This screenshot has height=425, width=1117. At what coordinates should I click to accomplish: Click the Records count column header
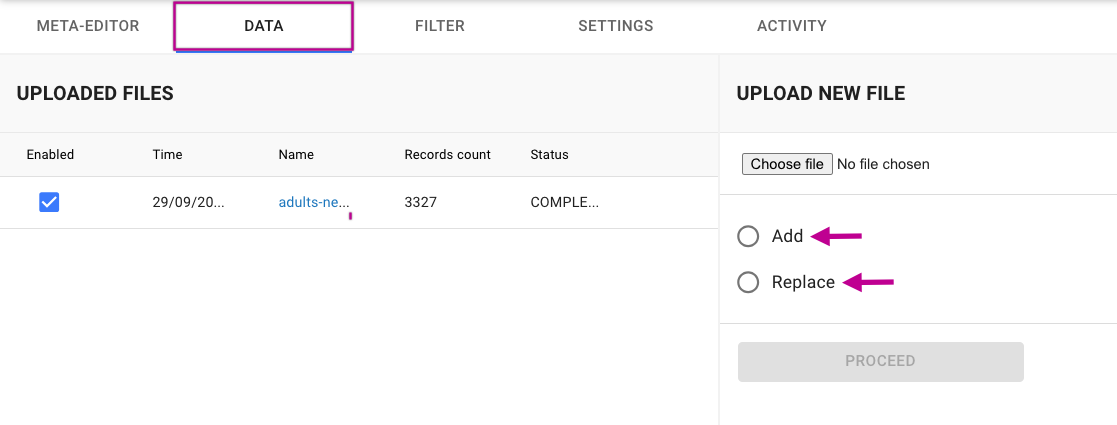tap(447, 155)
